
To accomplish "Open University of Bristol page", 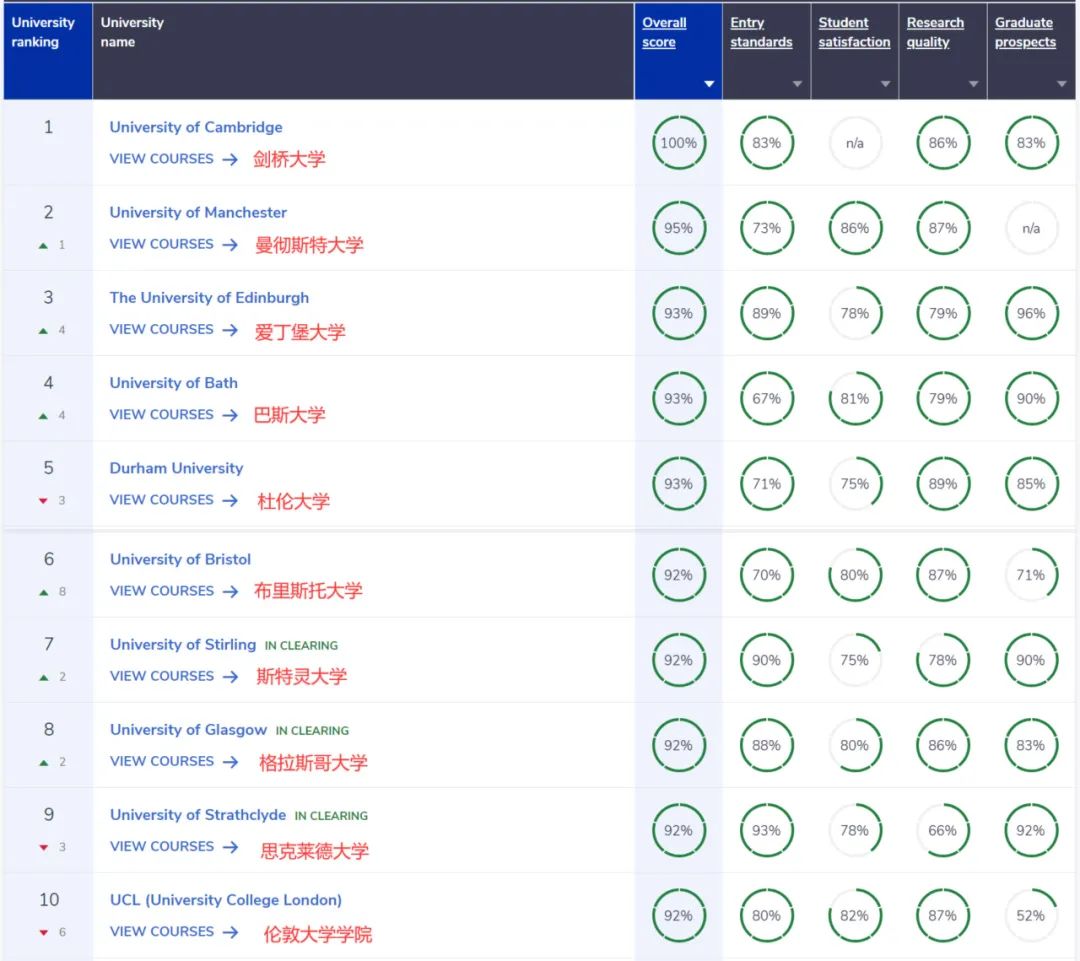I will pos(180,559).
